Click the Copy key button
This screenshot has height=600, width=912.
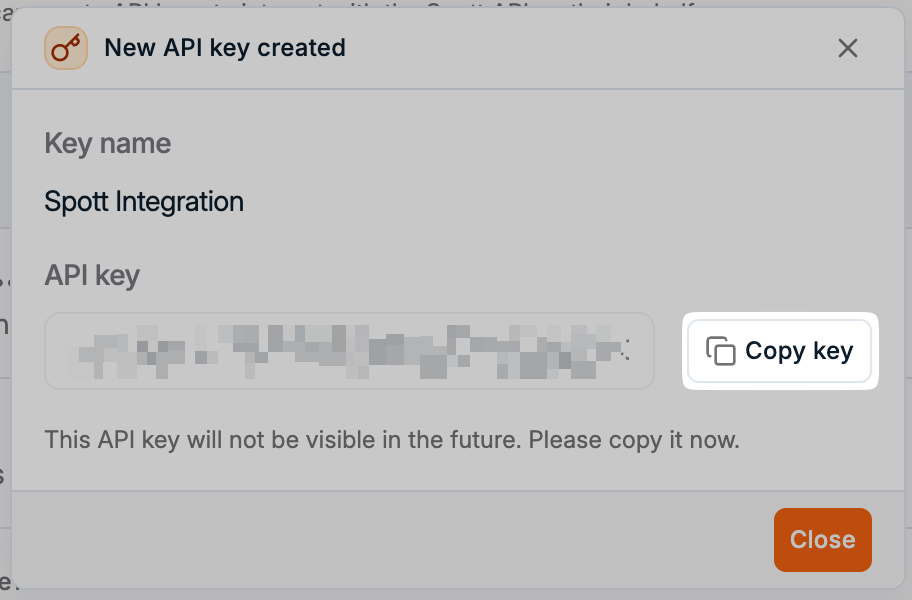[781, 351]
